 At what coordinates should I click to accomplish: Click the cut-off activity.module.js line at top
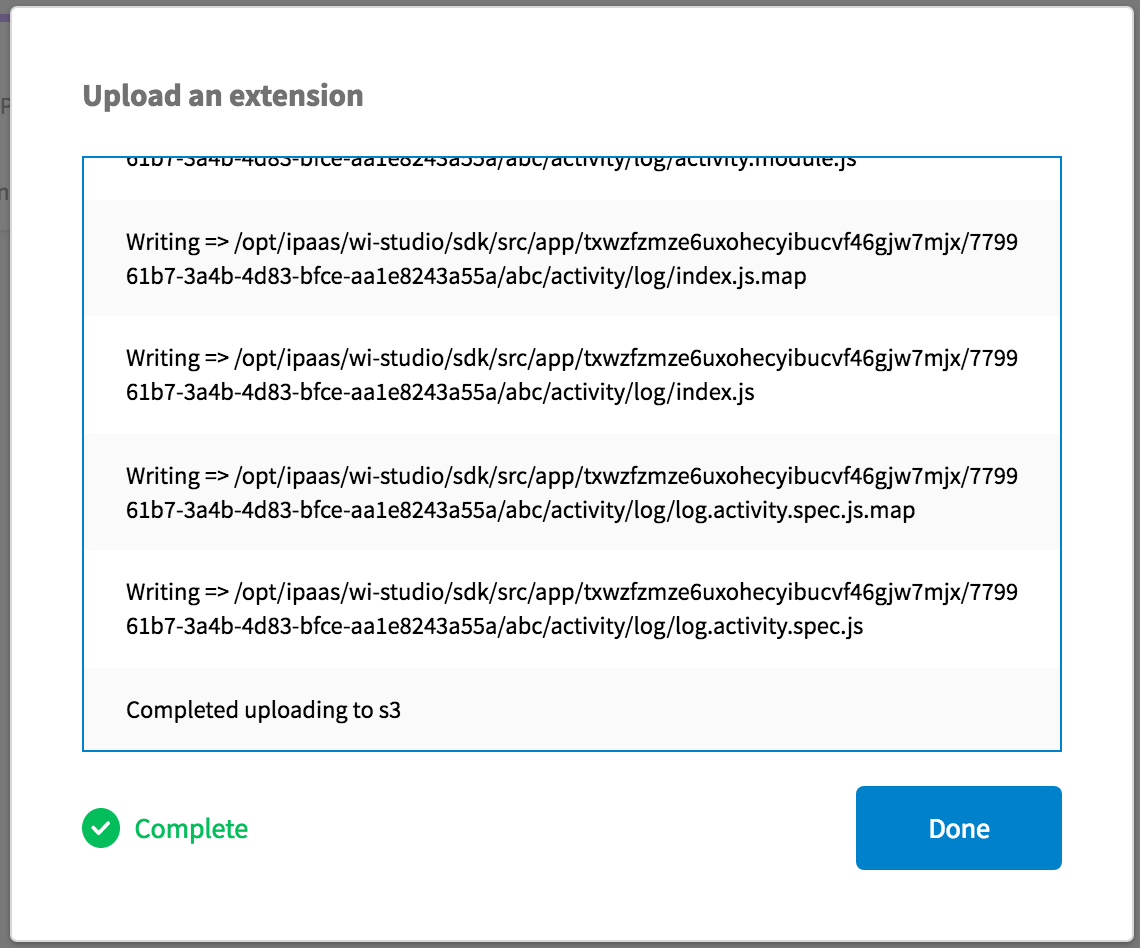[491, 162]
